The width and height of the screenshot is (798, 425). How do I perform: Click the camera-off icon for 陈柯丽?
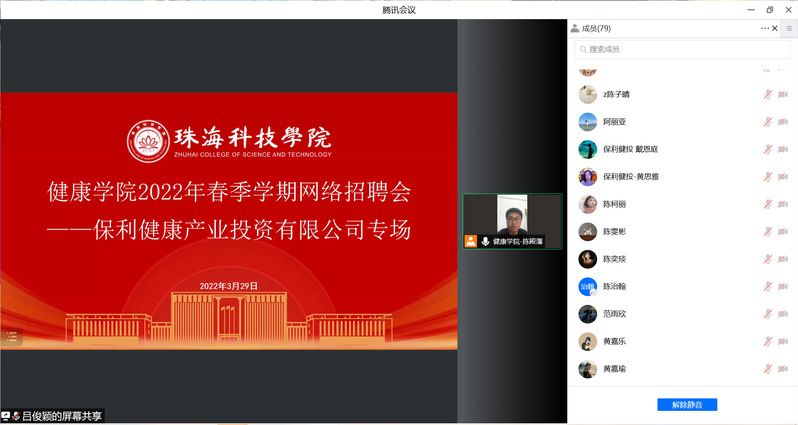coord(783,204)
